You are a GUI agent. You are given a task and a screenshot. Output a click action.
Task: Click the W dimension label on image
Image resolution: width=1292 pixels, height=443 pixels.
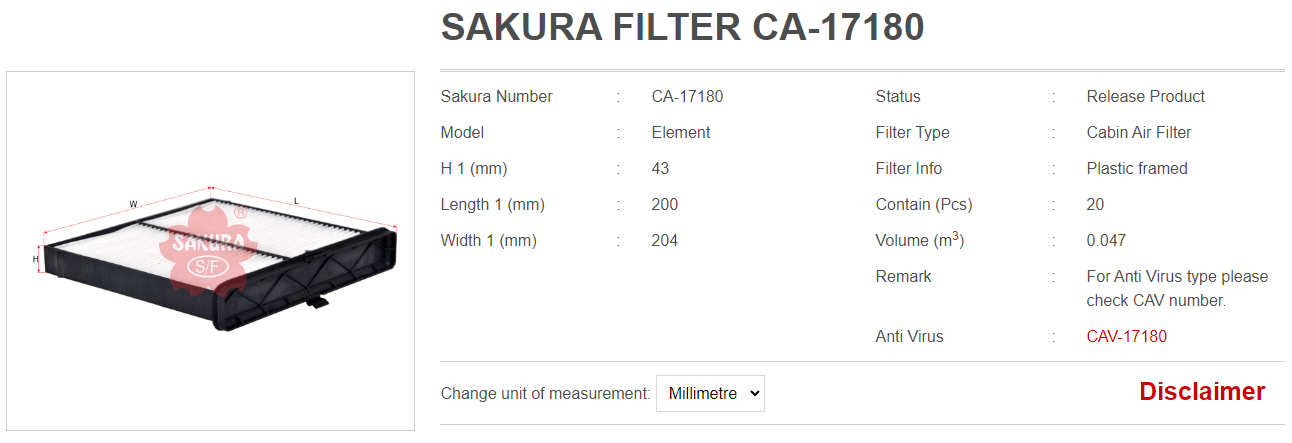(133, 204)
